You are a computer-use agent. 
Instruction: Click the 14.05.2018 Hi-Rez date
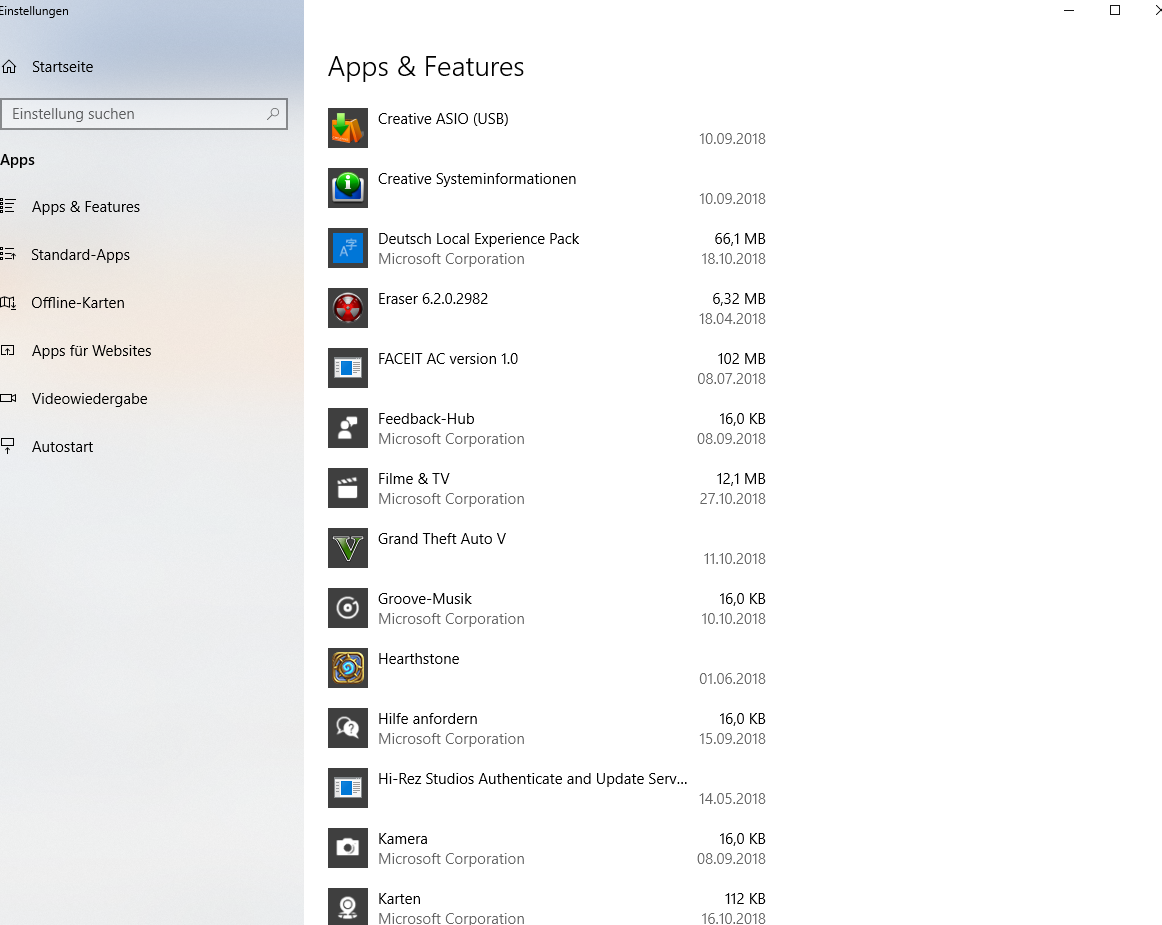coord(732,799)
